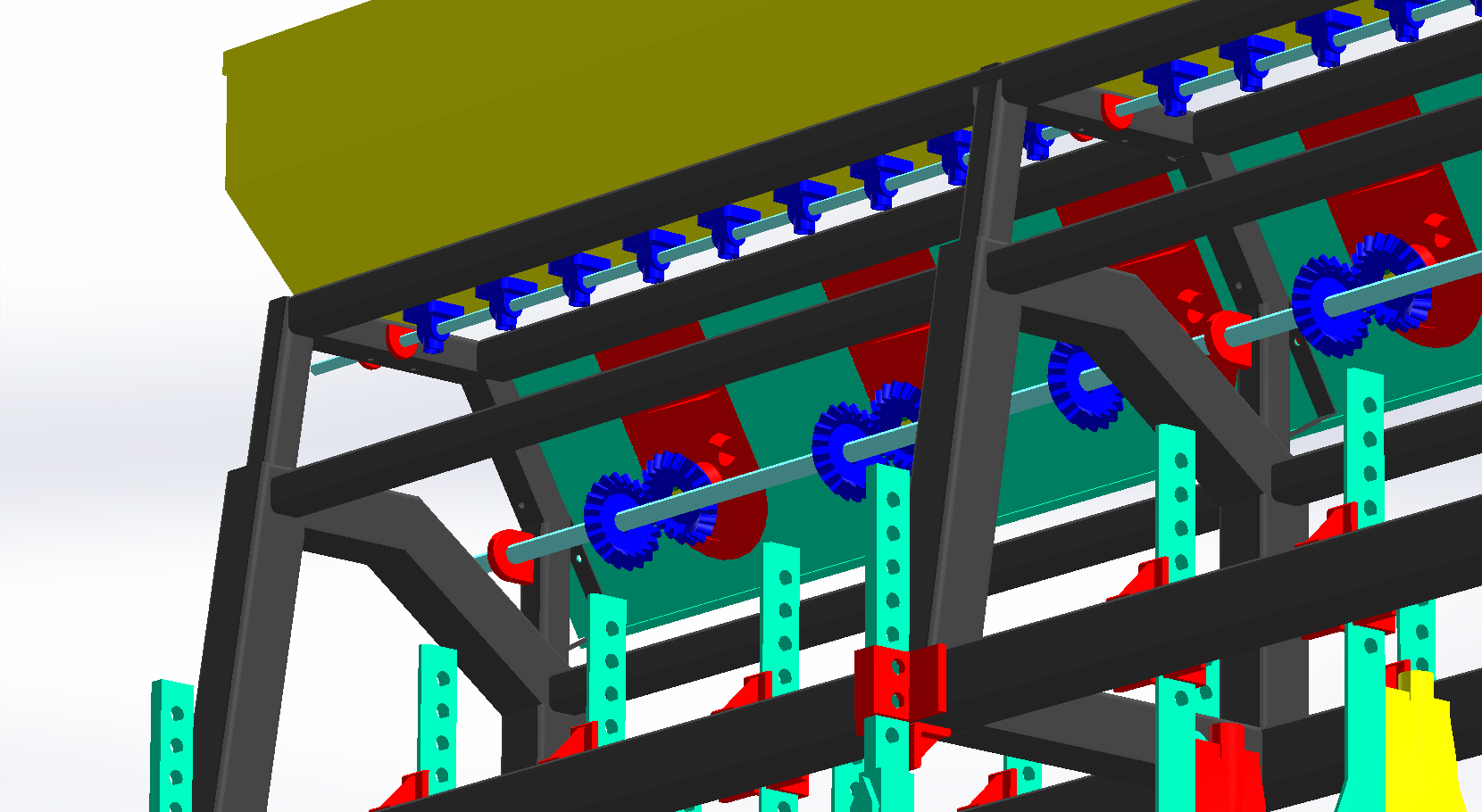This screenshot has width=1482, height=812.
Task: Select the leftmost blue bevel gear pair
Action: point(650,510)
